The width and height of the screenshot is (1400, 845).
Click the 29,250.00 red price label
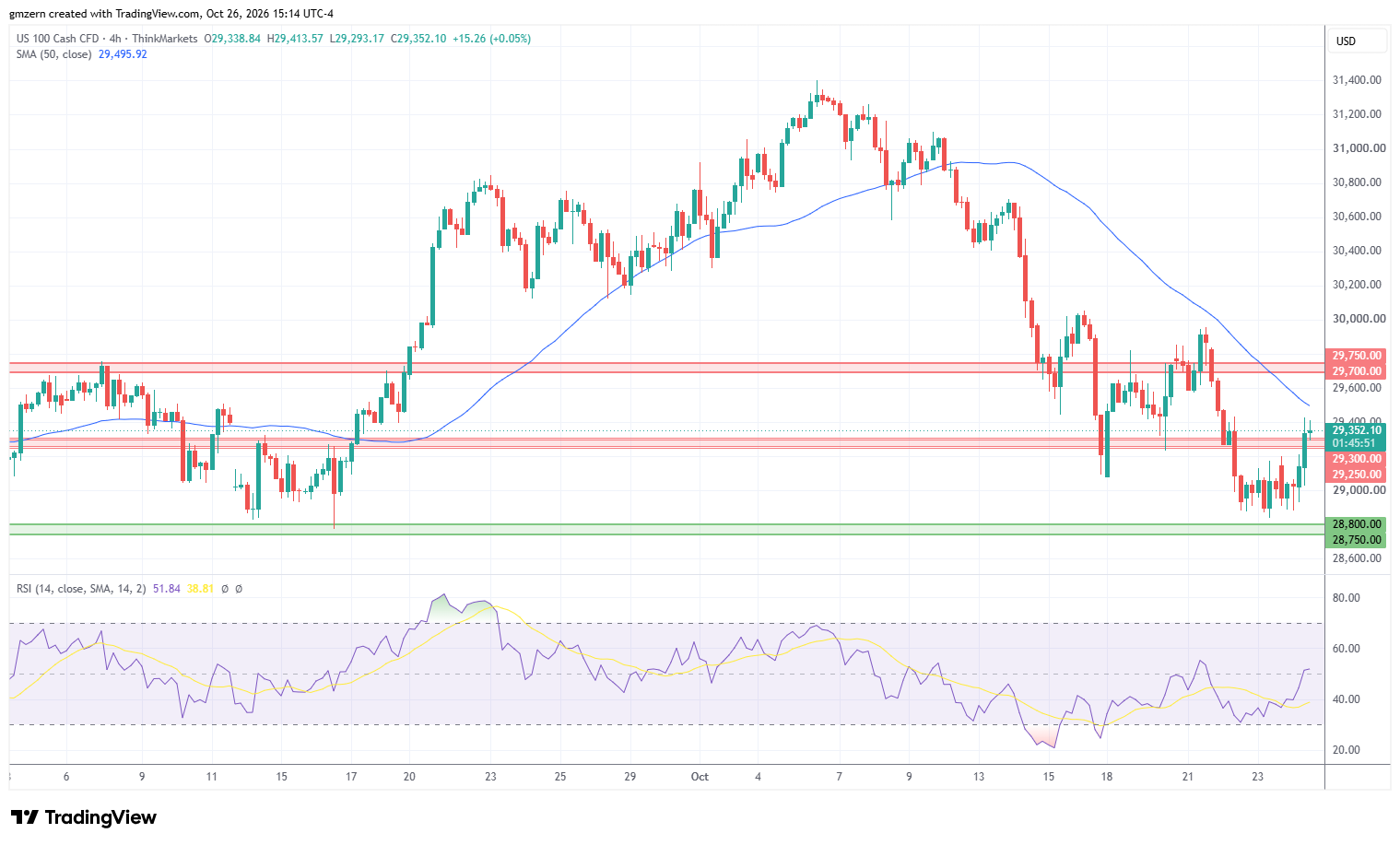tap(1356, 475)
